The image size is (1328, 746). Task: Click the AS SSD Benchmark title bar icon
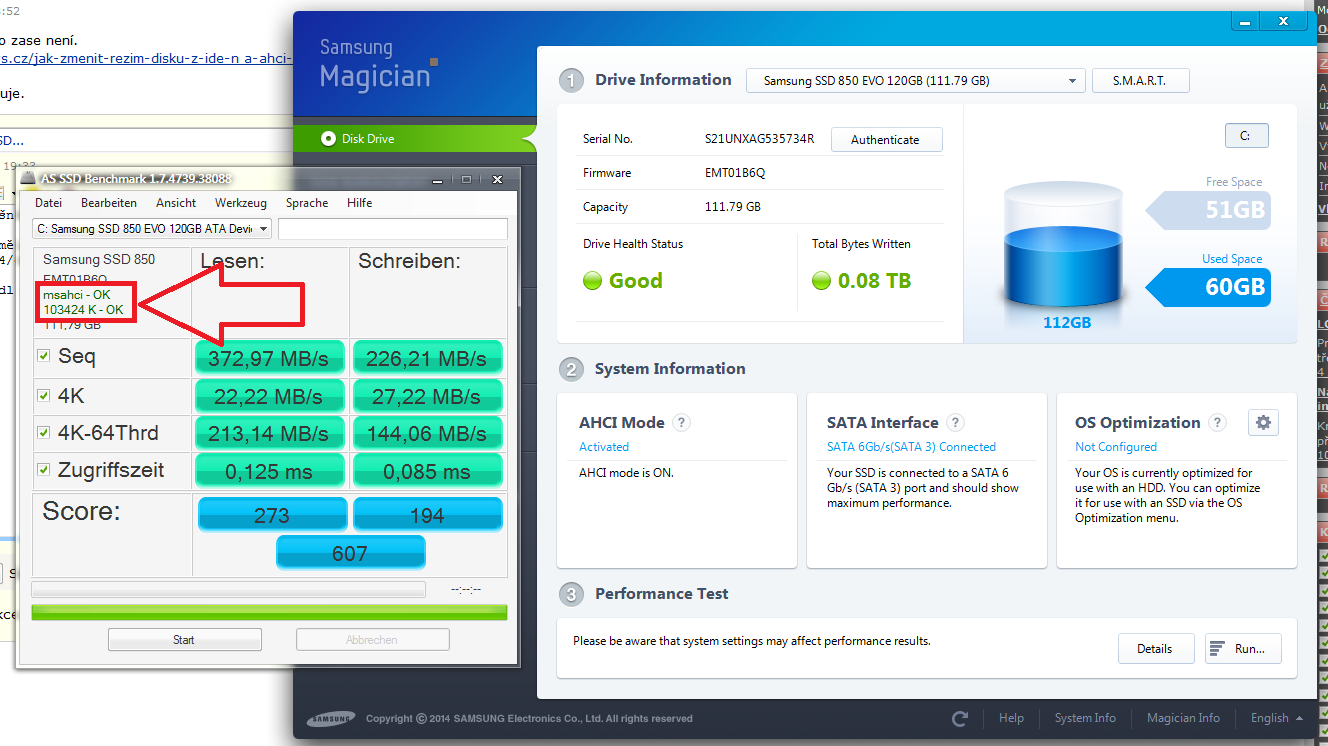(x=29, y=179)
